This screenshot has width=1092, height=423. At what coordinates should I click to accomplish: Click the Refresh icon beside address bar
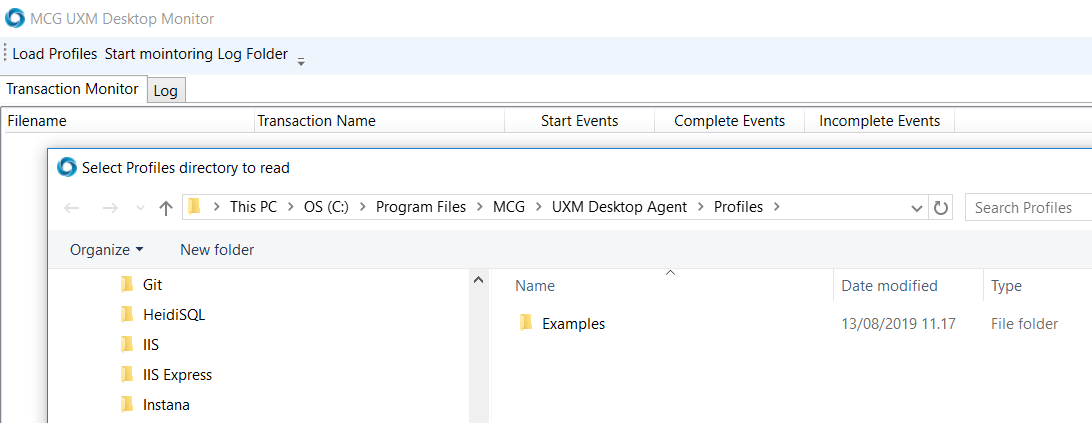[x=940, y=208]
